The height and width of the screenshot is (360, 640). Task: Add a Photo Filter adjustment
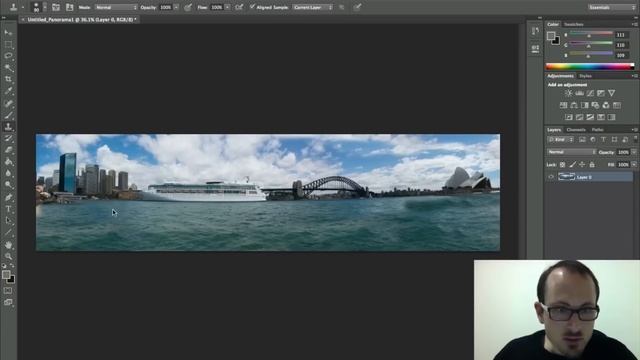595,105
